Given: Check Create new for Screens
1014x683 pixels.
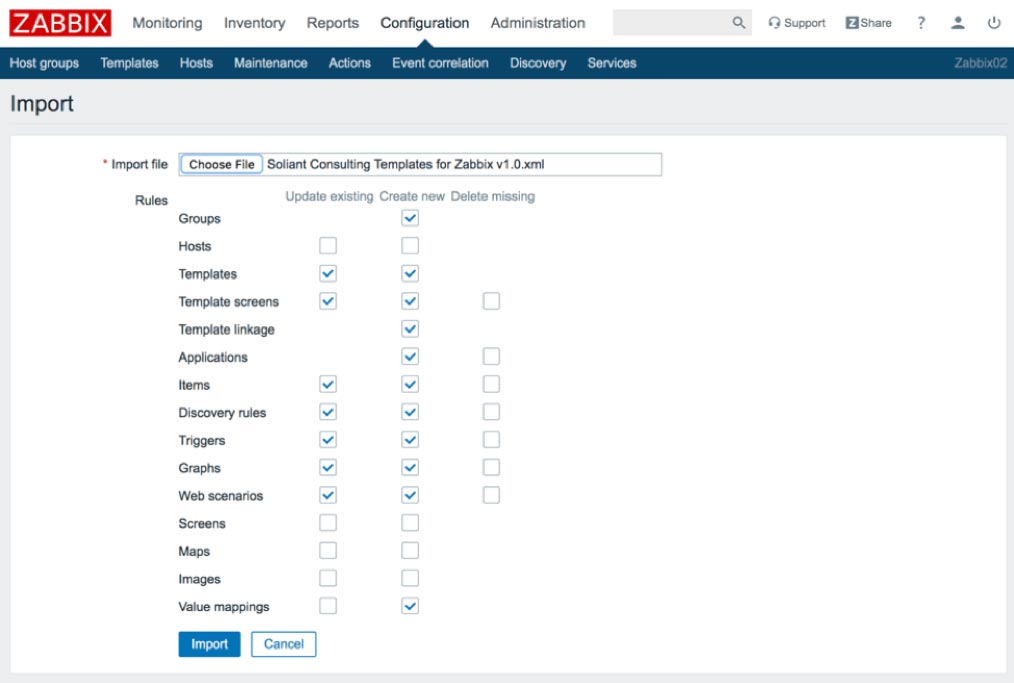Looking at the screenshot, I should pyautogui.click(x=410, y=523).
